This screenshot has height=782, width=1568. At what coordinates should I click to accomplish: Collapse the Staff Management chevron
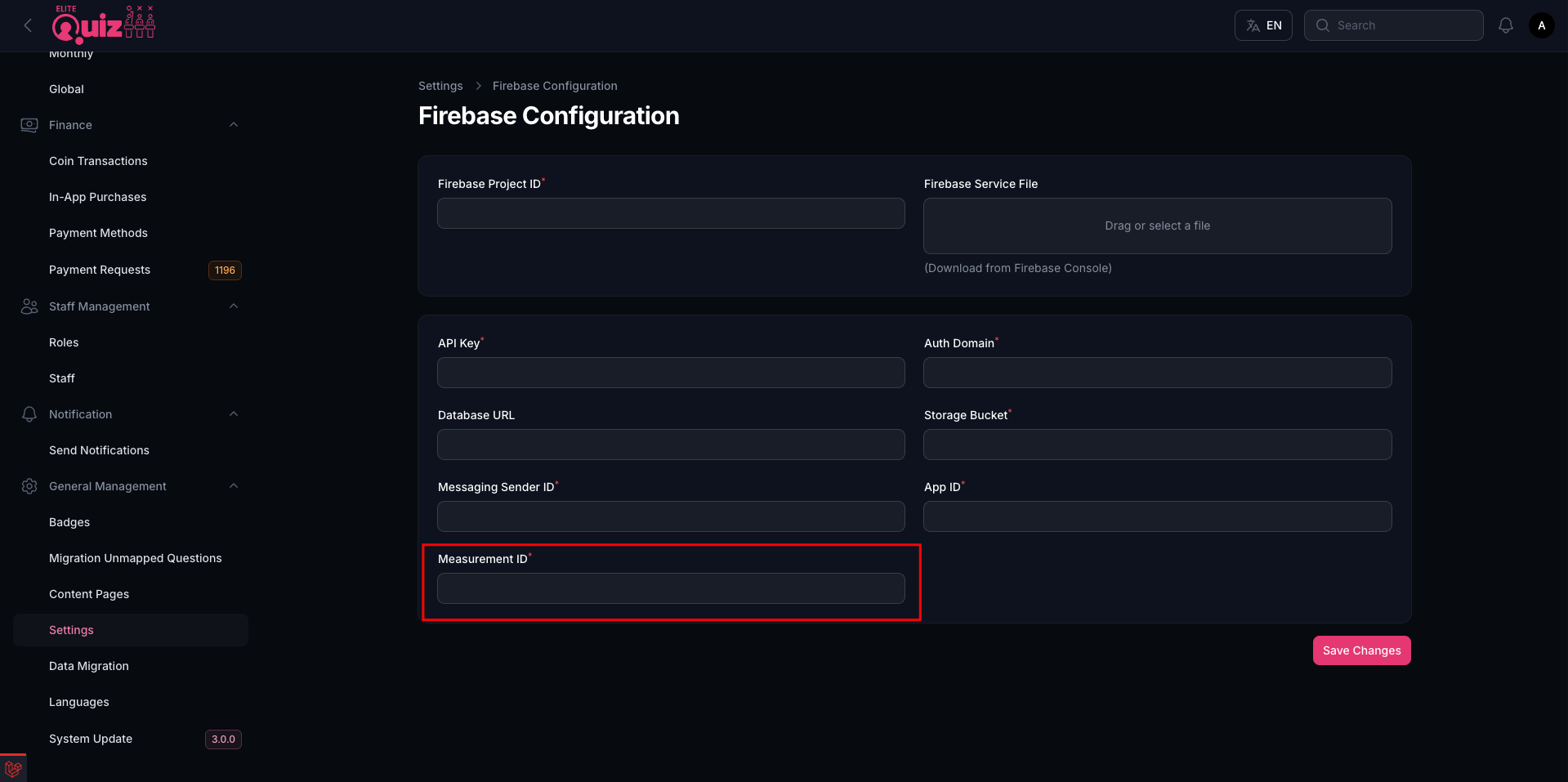pos(234,306)
